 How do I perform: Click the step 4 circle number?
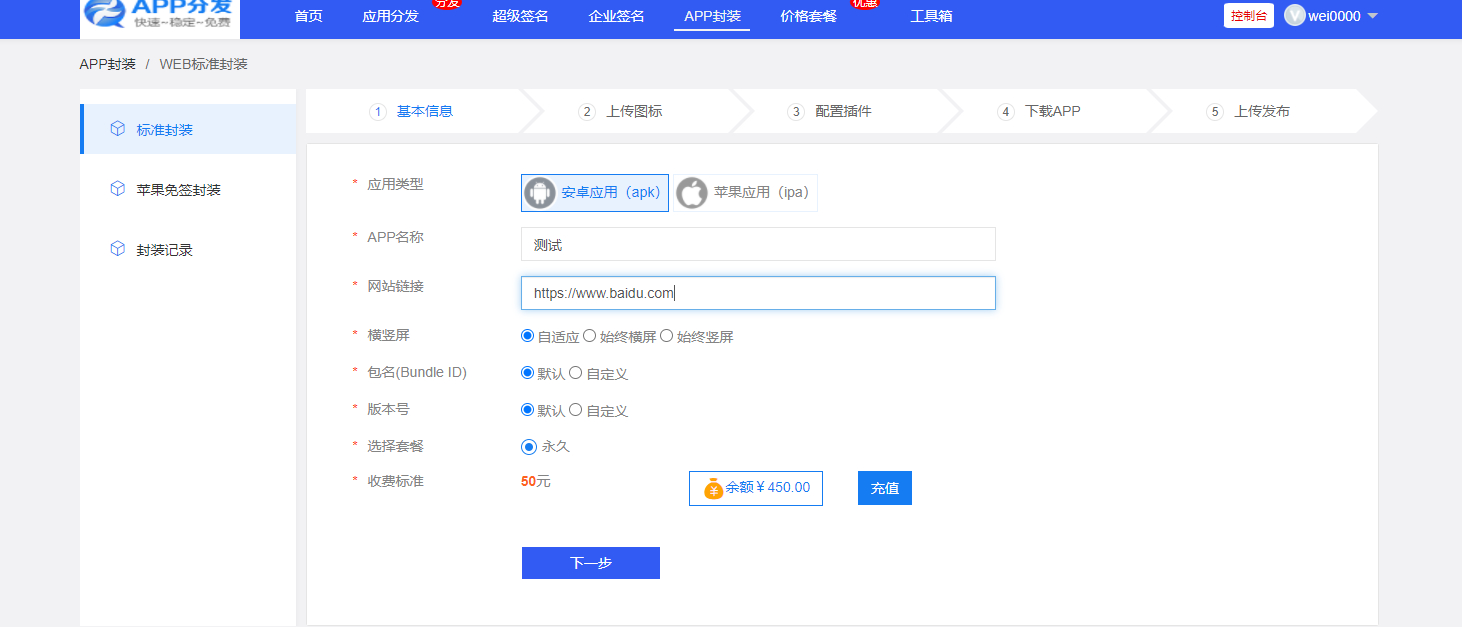1006,111
